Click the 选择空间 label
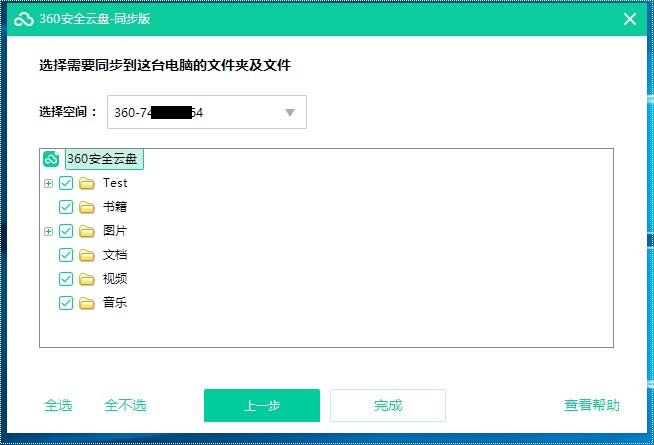Screen dimensions: 654x445 (68, 112)
